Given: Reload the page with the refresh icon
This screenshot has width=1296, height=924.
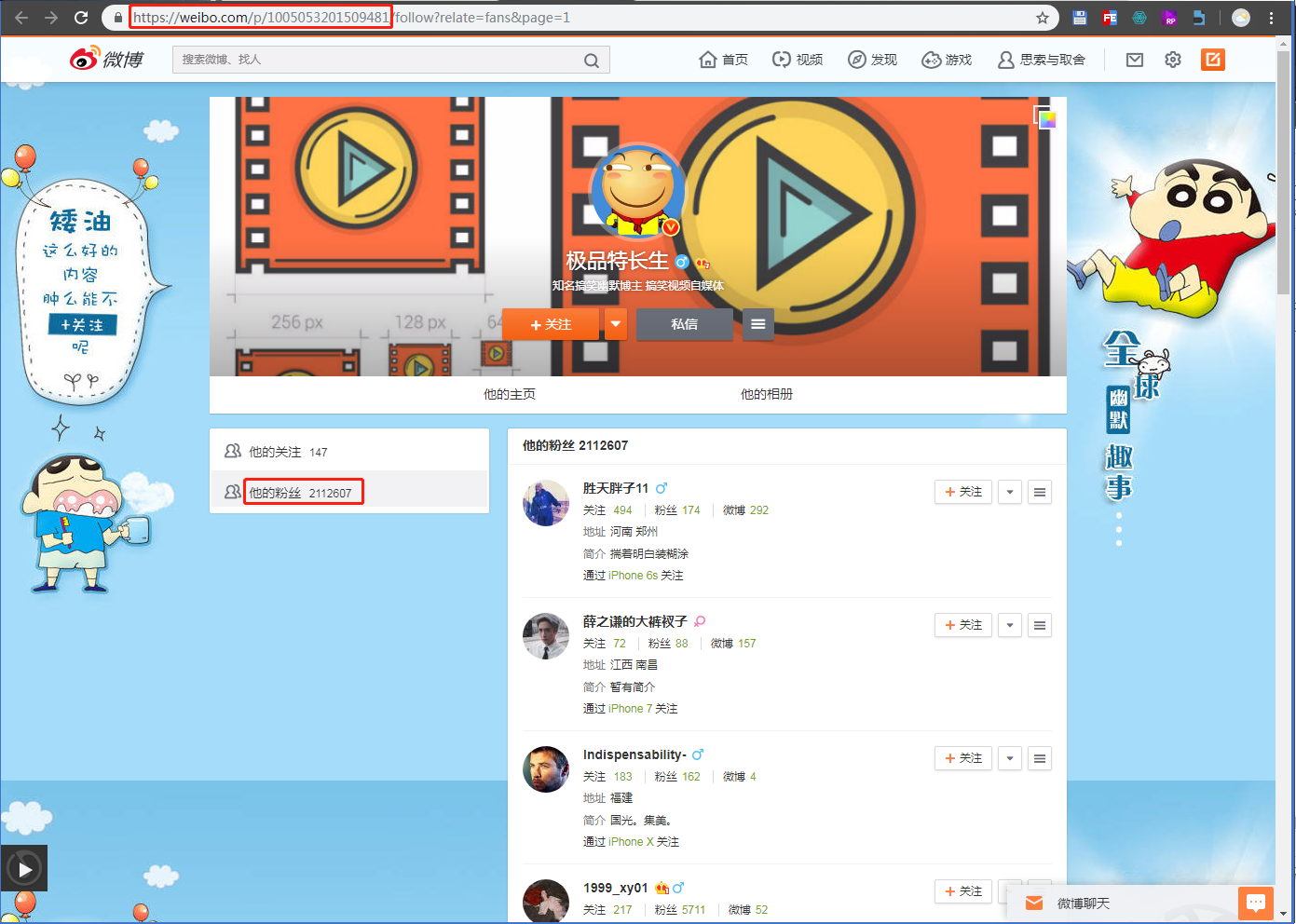Looking at the screenshot, I should [81, 18].
